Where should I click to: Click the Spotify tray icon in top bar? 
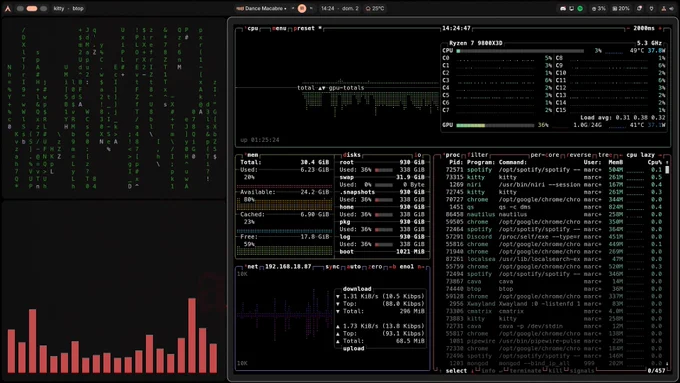[580, 8]
